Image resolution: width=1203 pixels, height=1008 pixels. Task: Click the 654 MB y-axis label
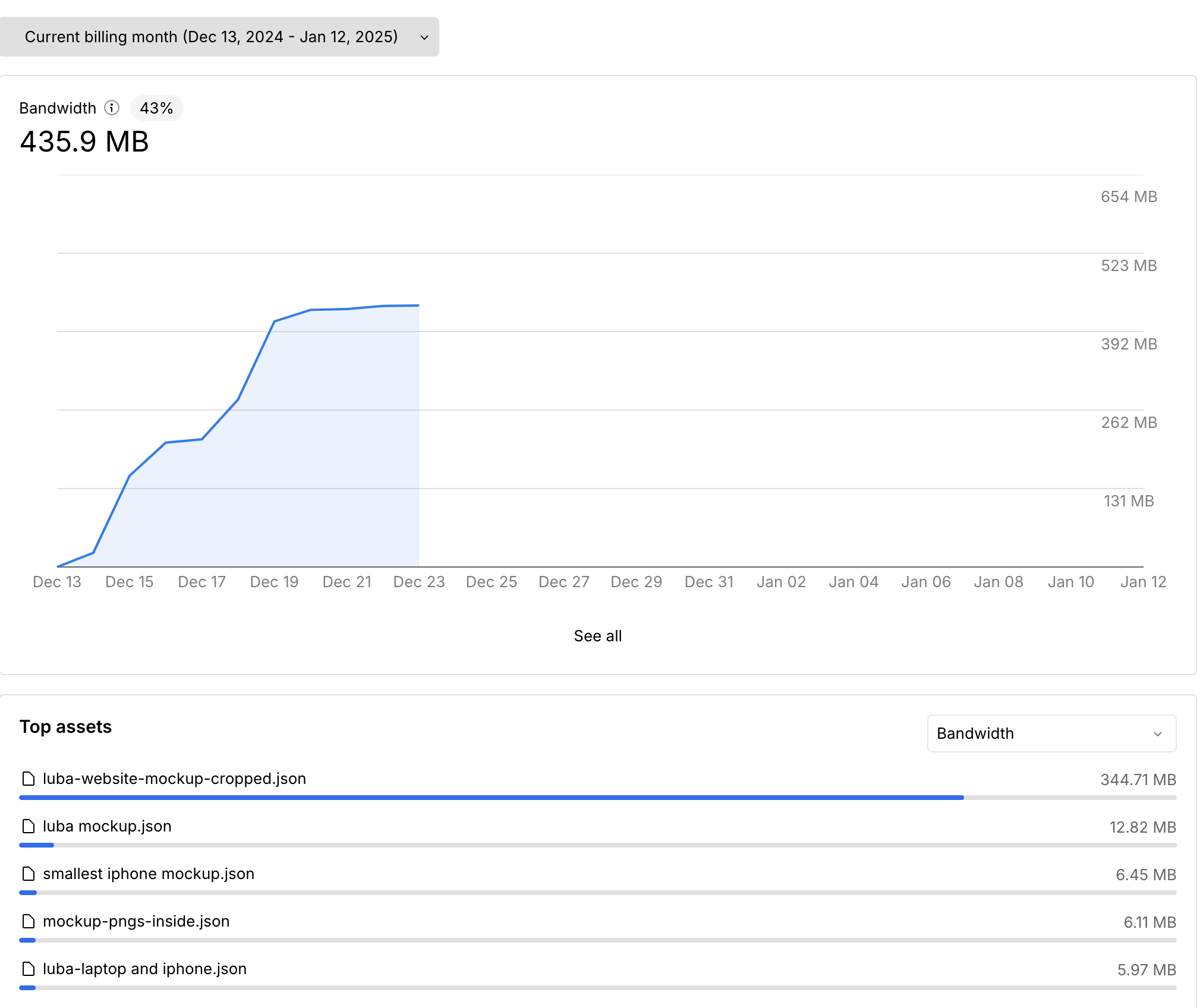(x=1129, y=197)
